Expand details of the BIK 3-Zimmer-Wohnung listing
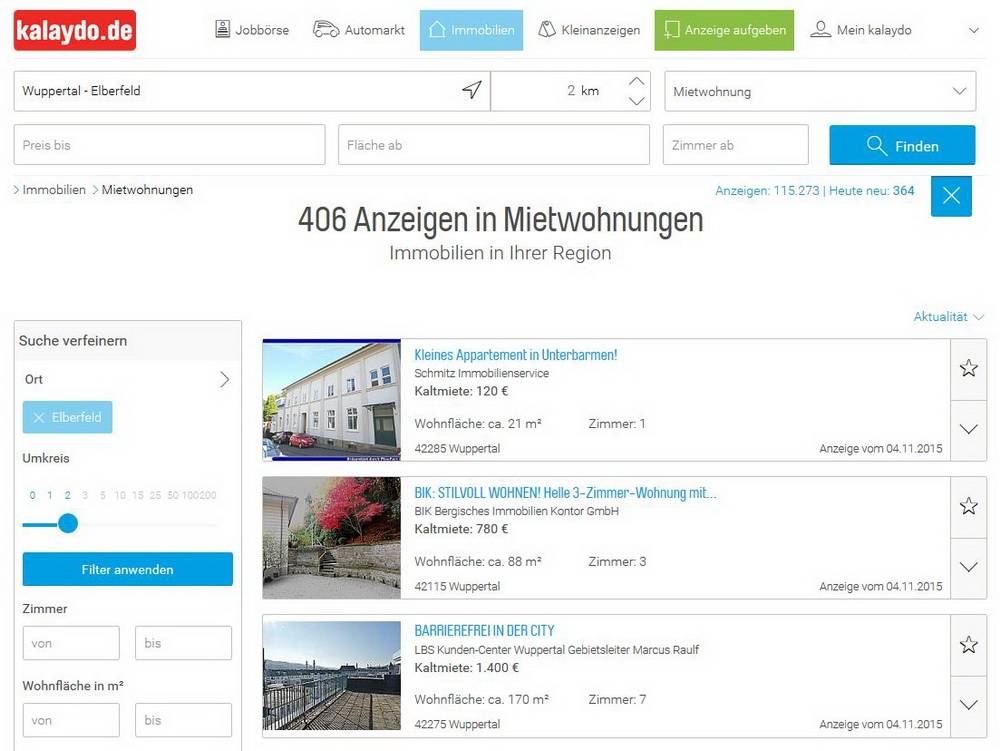The width and height of the screenshot is (1000, 751). click(968, 569)
